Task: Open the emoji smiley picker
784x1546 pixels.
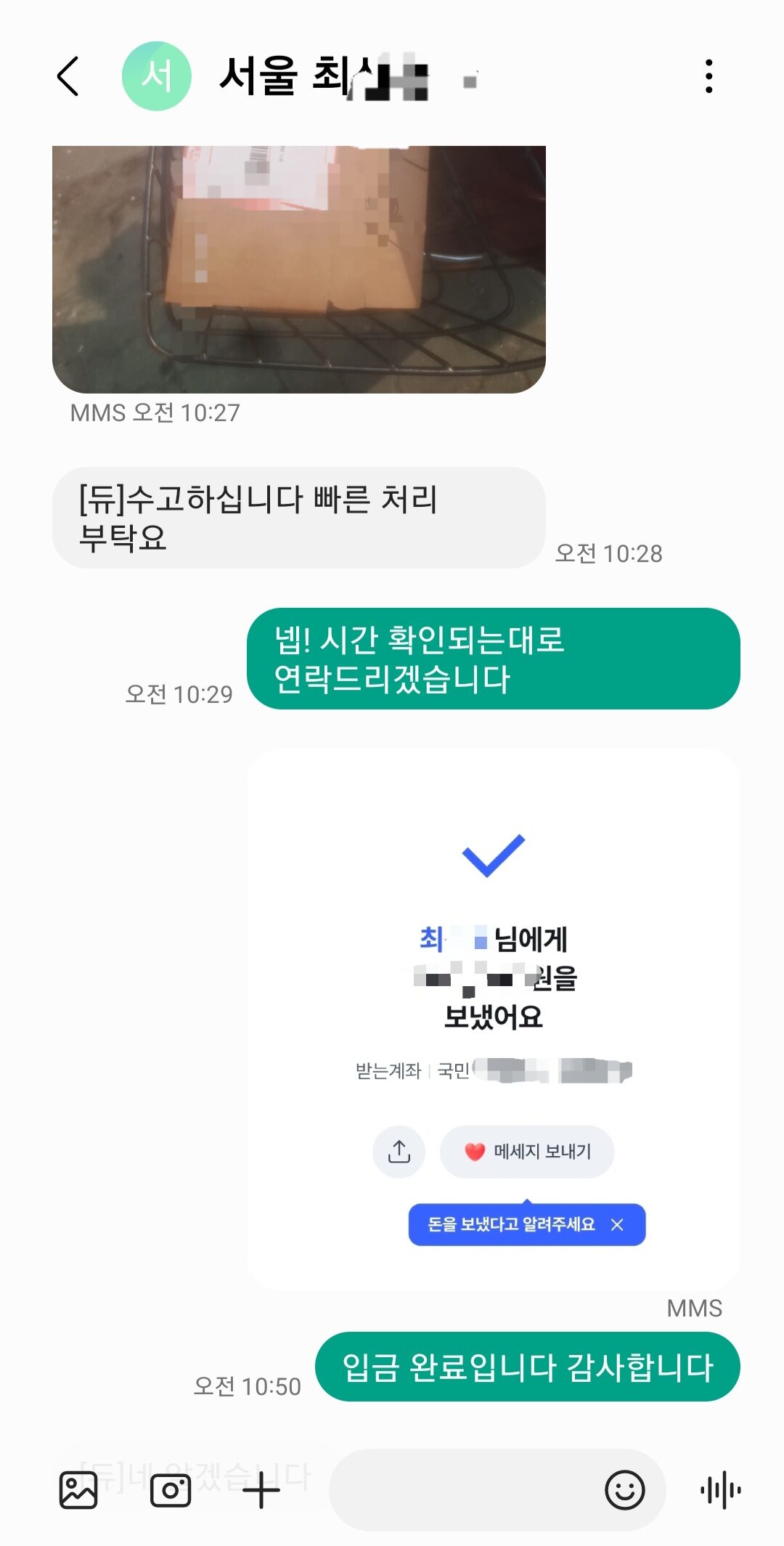Action: pos(624,1490)
